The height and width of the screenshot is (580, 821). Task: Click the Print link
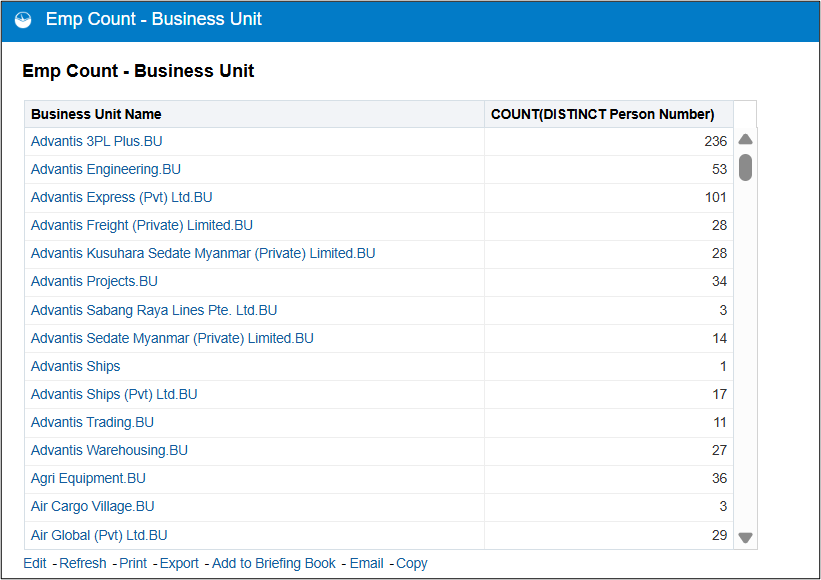point(133,563)
